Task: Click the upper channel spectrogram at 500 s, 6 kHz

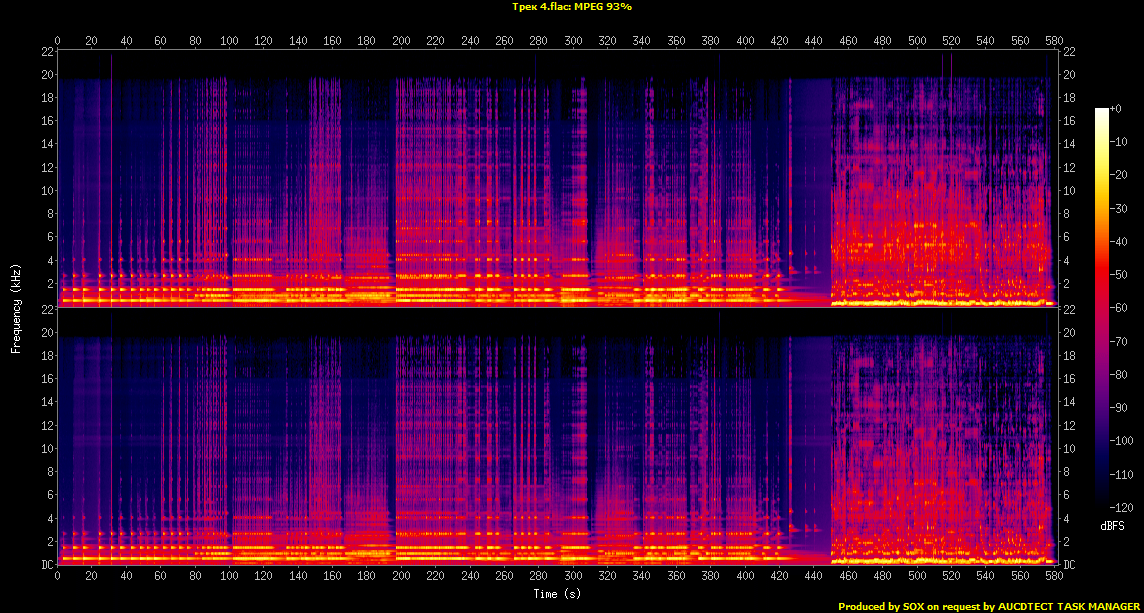Action: (916, 237)
